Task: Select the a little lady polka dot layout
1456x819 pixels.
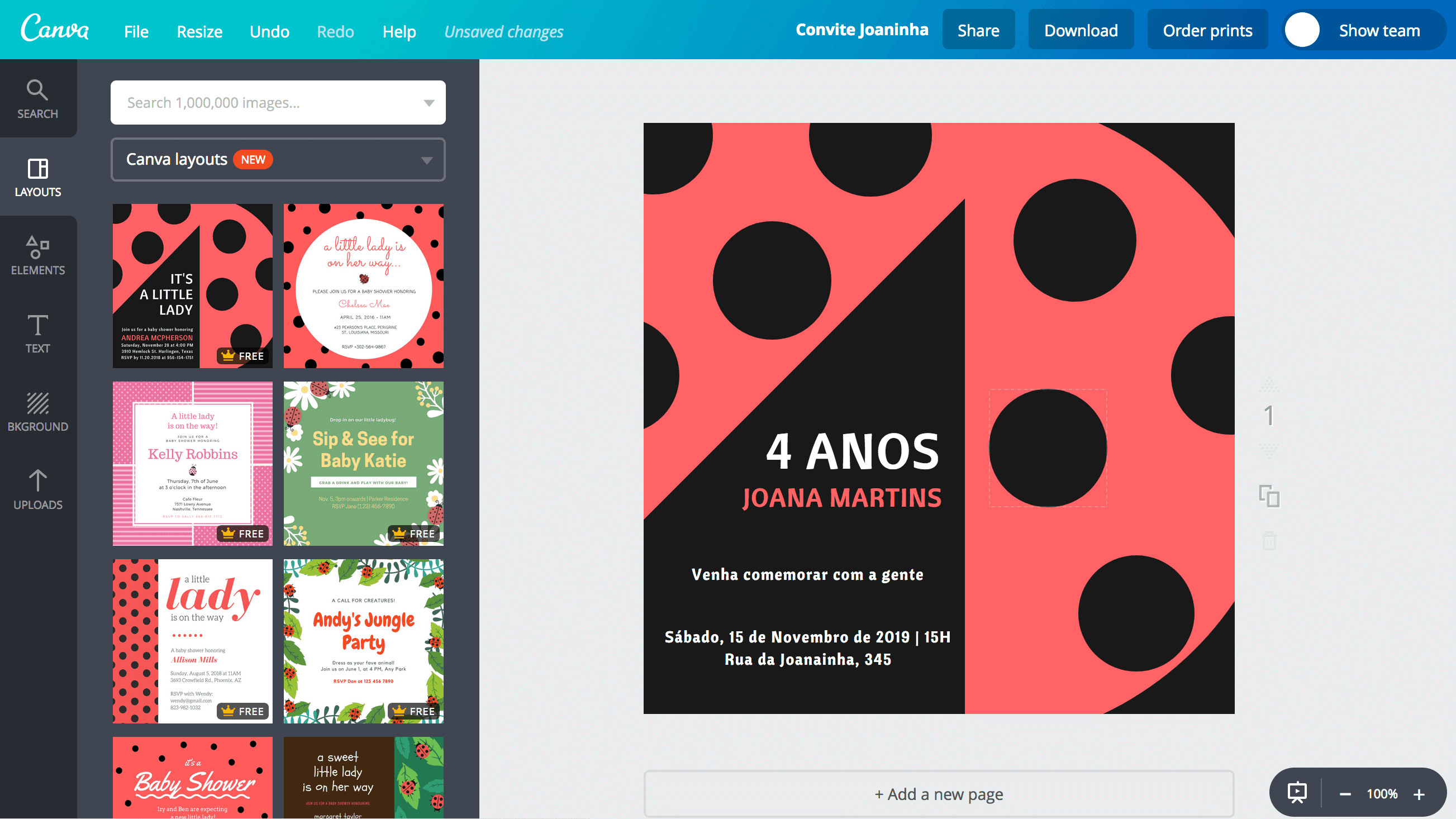Action: pos(192,641)
